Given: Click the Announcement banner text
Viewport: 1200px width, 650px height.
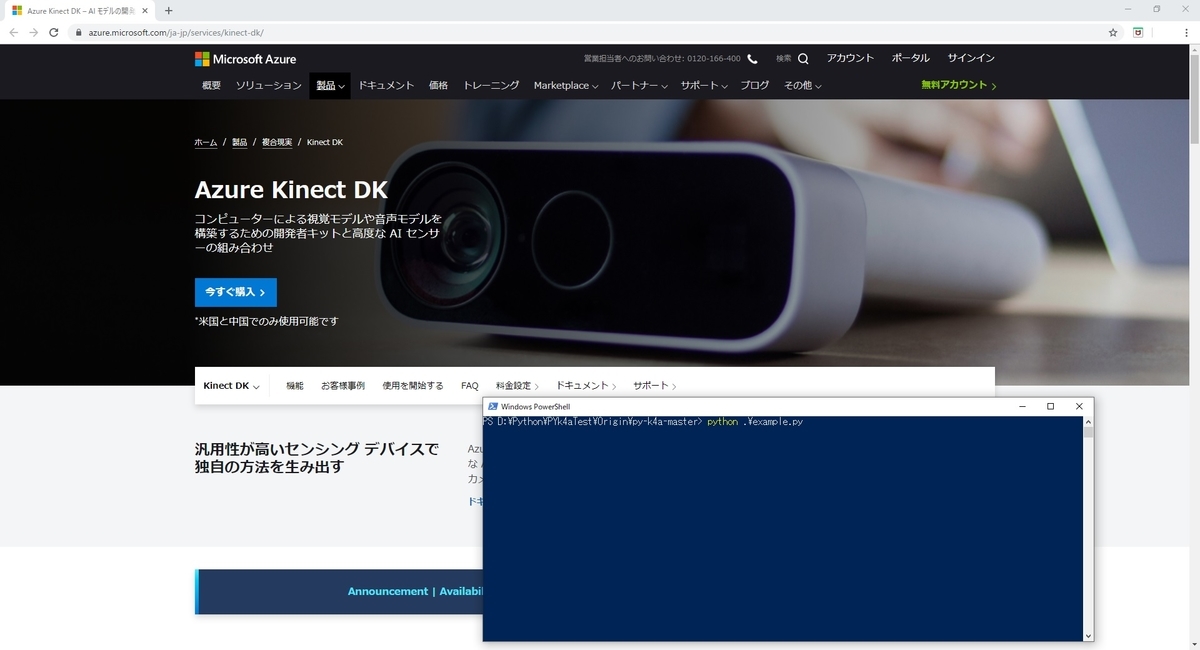Looking at the screenshot, I should click(416, 592).
